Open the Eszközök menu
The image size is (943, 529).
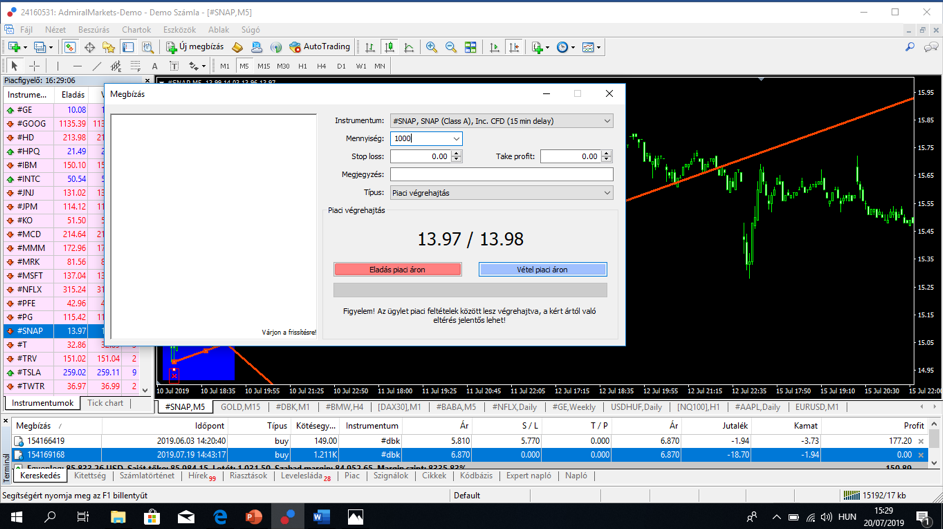pyautogui.click(x=179, y=29)
